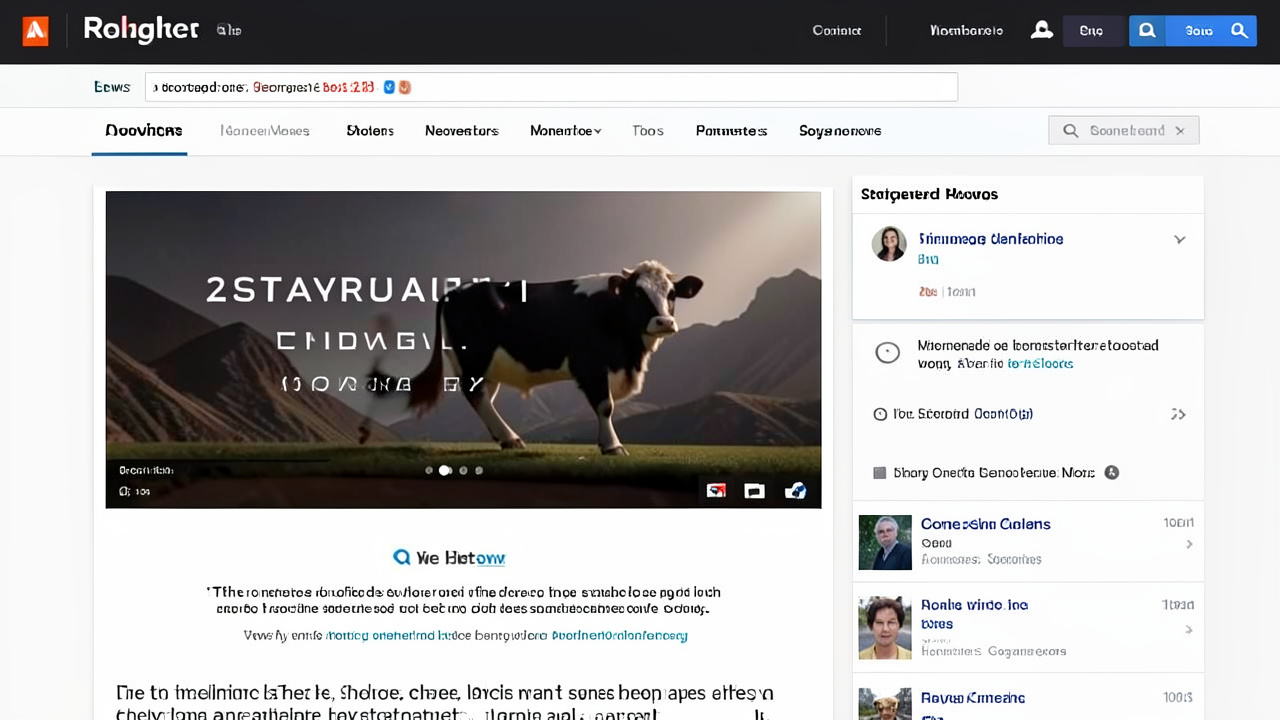Click the blue badge icon inside the address field

click(x=389, y=87)
